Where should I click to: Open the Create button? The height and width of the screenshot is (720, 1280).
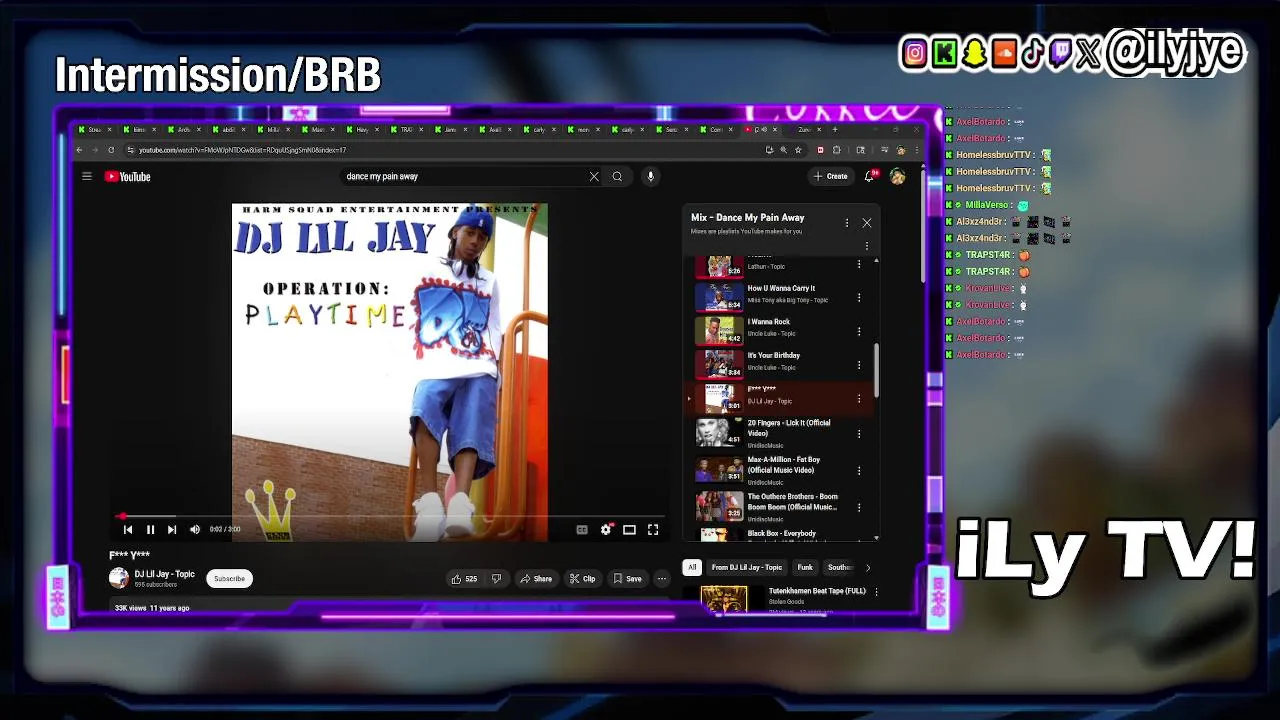pyautogui.click(x=831, y=177)
